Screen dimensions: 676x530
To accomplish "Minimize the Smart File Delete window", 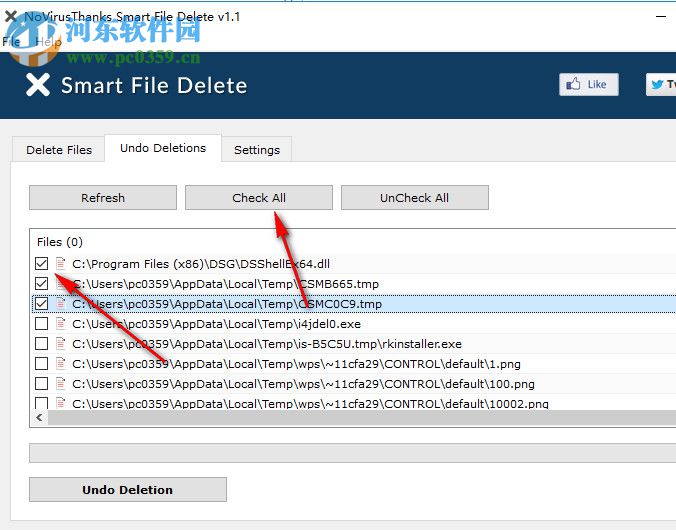I will [x=661, y=17].
